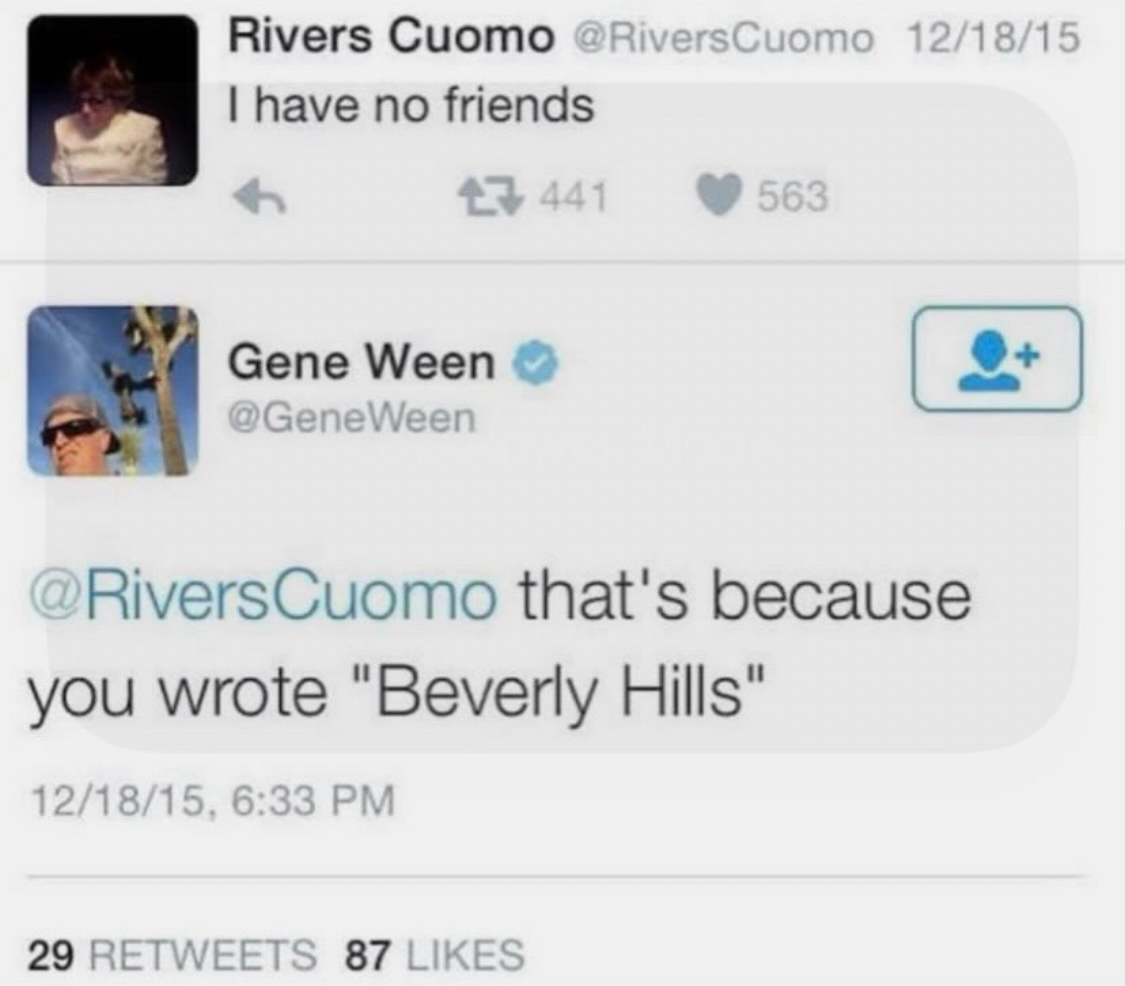Follow Gene Ween with the add-user button

tap(996, 358)
